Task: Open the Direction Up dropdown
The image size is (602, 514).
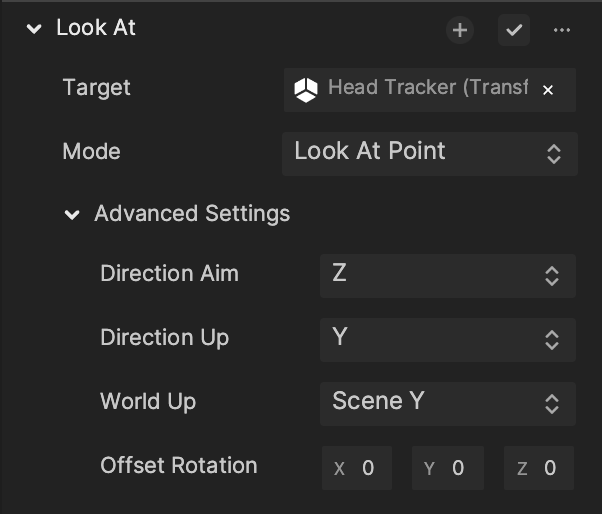Action: [x=448, y=340]
